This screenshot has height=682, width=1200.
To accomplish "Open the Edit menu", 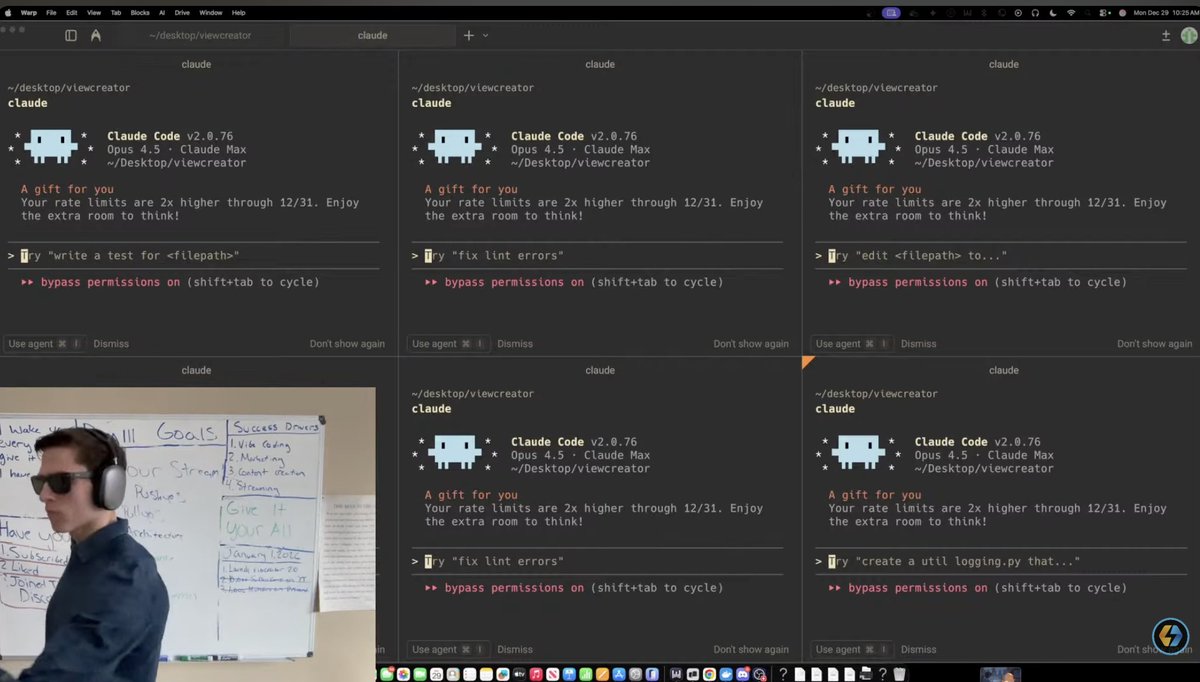I will 72,12.
